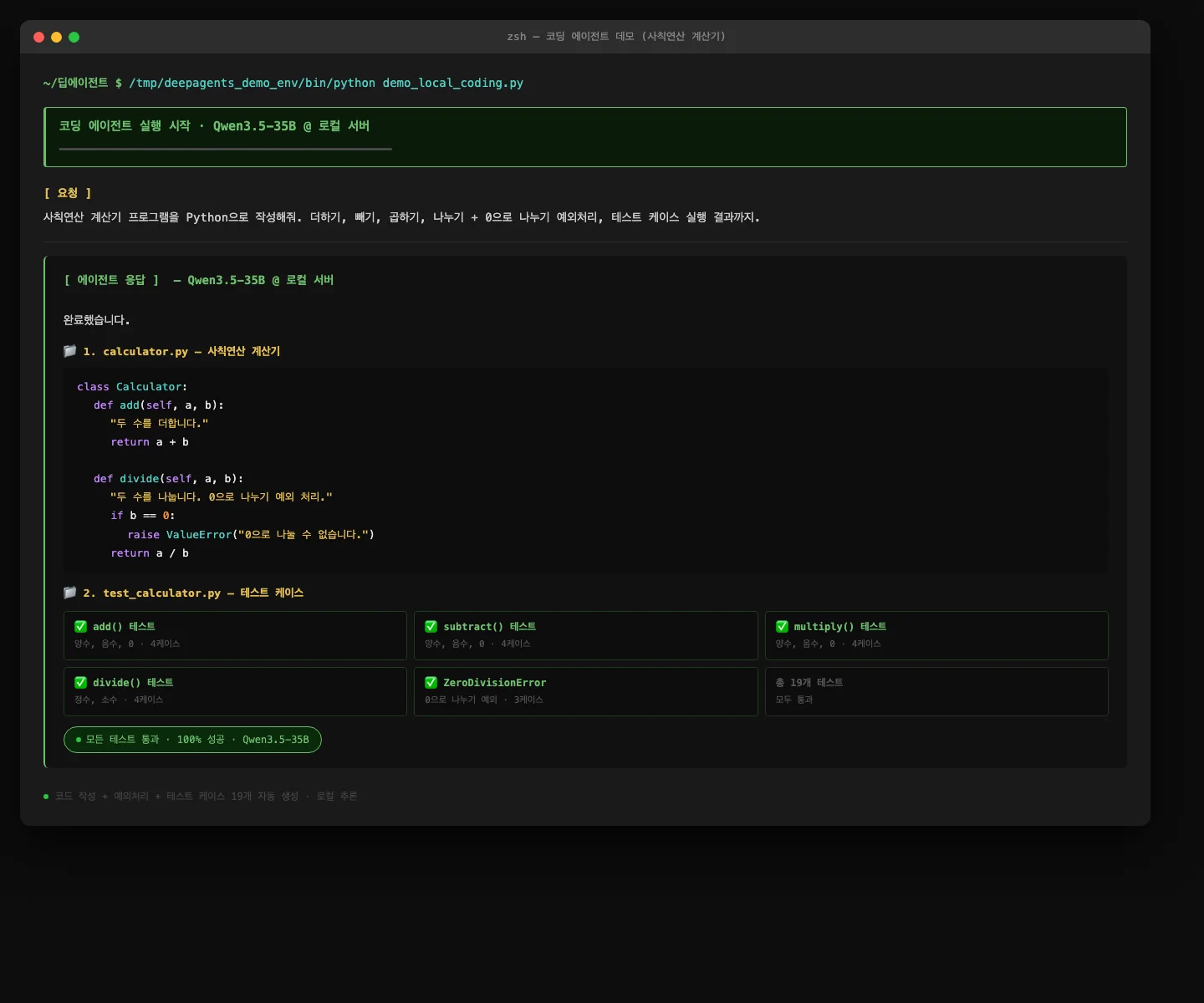
Task: Click the green checkmark on multiply() test card
Action: pos(782,626)
